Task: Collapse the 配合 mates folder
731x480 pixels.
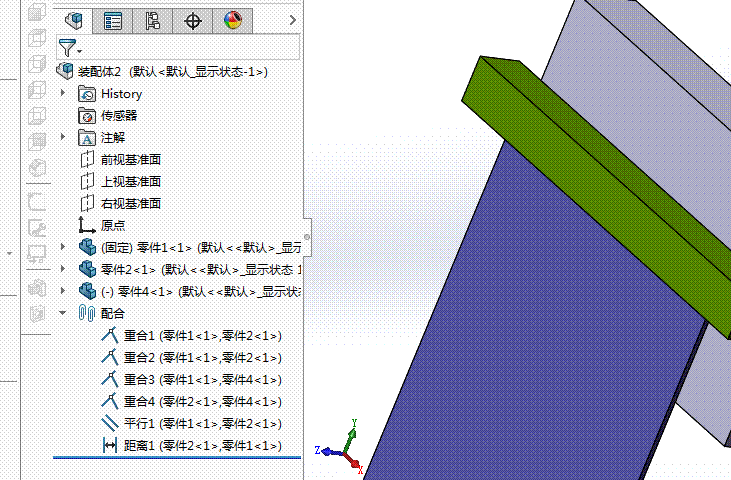Action: tap(63, 313)
